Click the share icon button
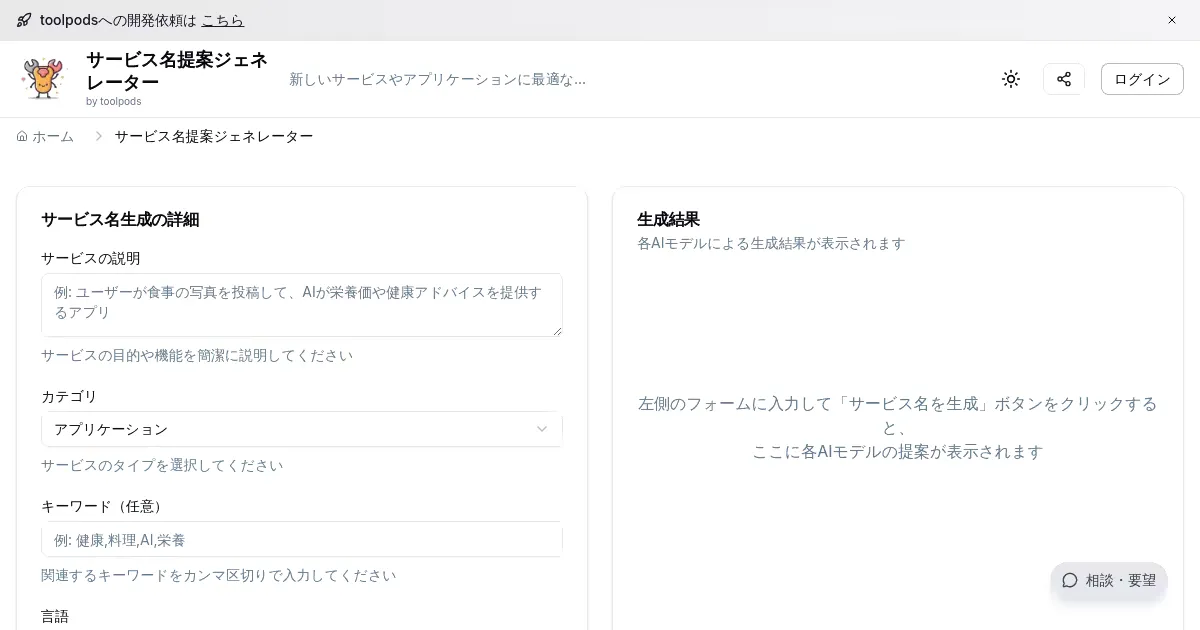 pos(1064,79)
